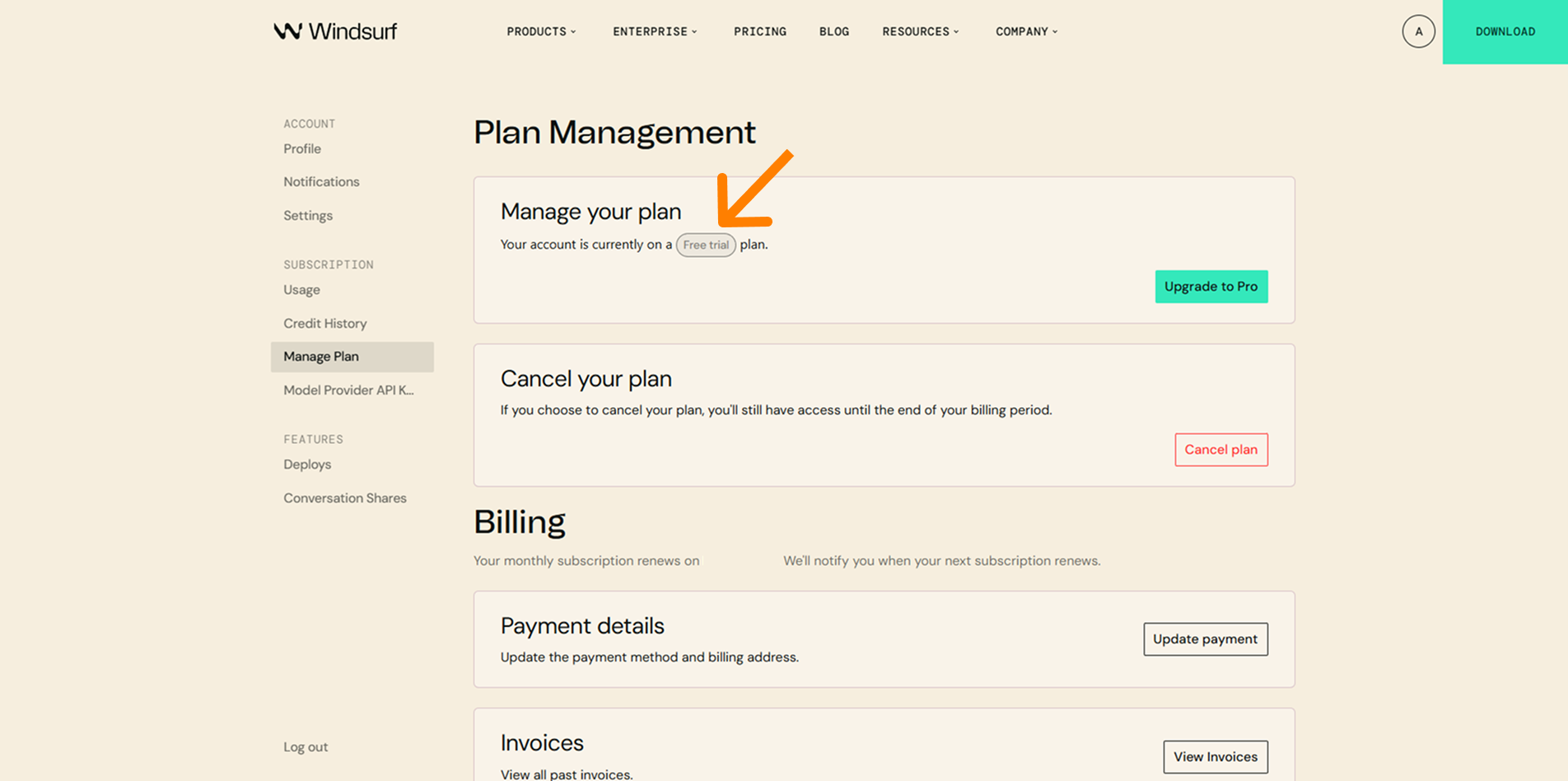The height and width of the screenshot is (781, 1568).
Task: Log out of the account
Action: pyautogui.click(x=305, y=746)
